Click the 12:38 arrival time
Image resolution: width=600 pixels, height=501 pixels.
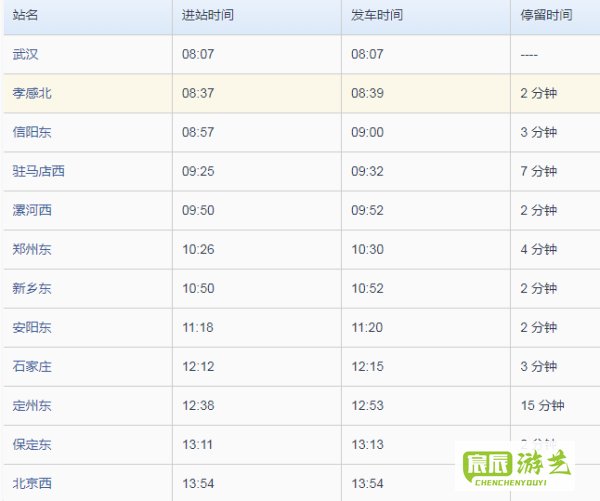point(198,405)
